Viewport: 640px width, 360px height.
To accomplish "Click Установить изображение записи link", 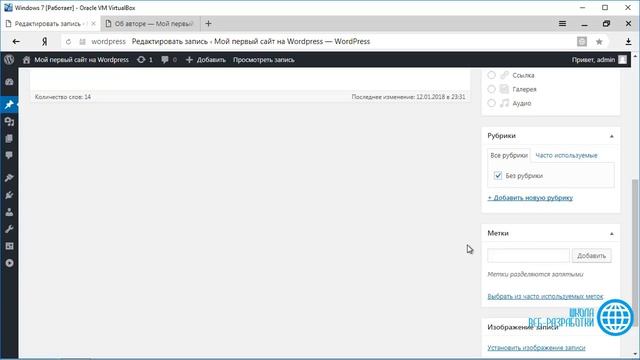I will coord(536,348).
